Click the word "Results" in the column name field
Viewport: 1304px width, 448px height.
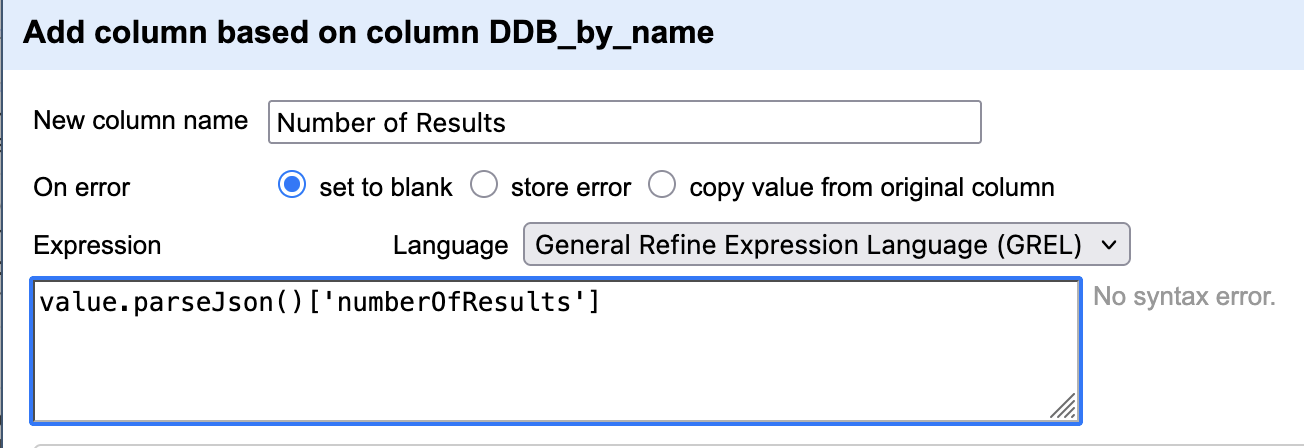[461, 123]
